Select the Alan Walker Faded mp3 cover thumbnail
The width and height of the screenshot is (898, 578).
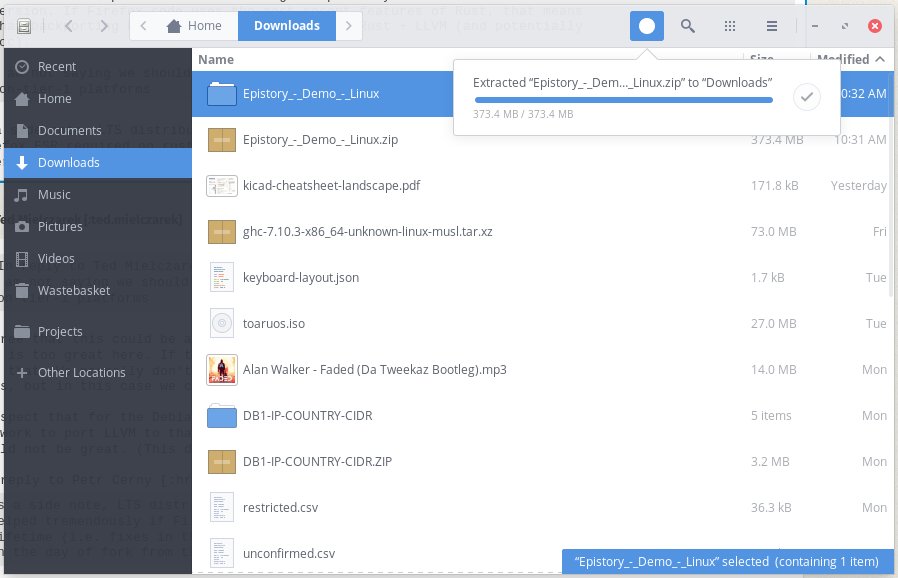[222, 369]
